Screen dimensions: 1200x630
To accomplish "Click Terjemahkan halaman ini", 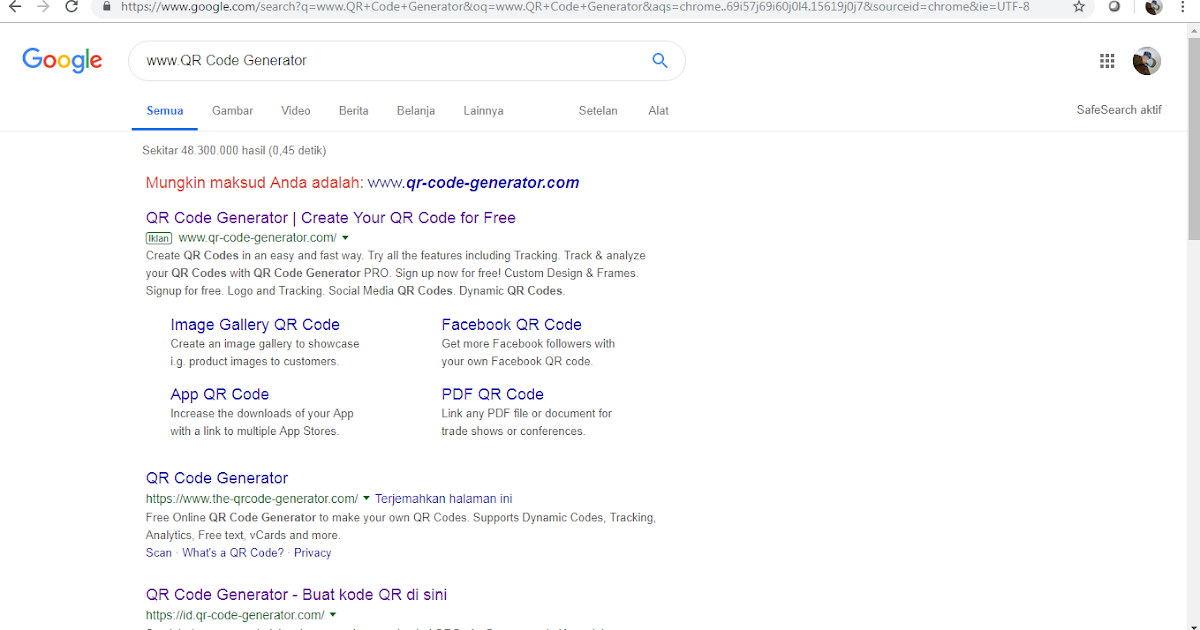I will tap(444, 498).
